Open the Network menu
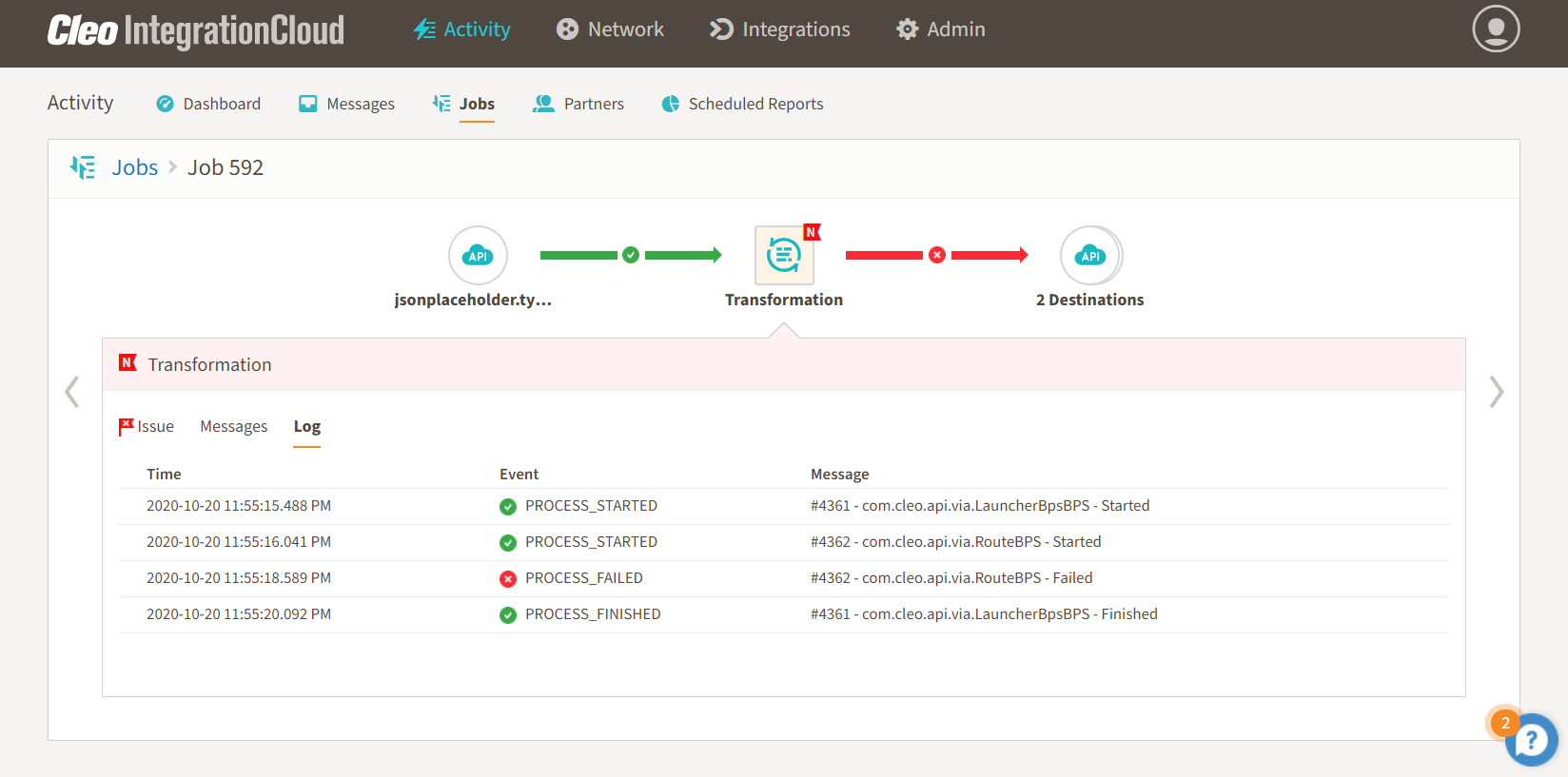The height and width of the screenshot is (777, 1568). 610,29
